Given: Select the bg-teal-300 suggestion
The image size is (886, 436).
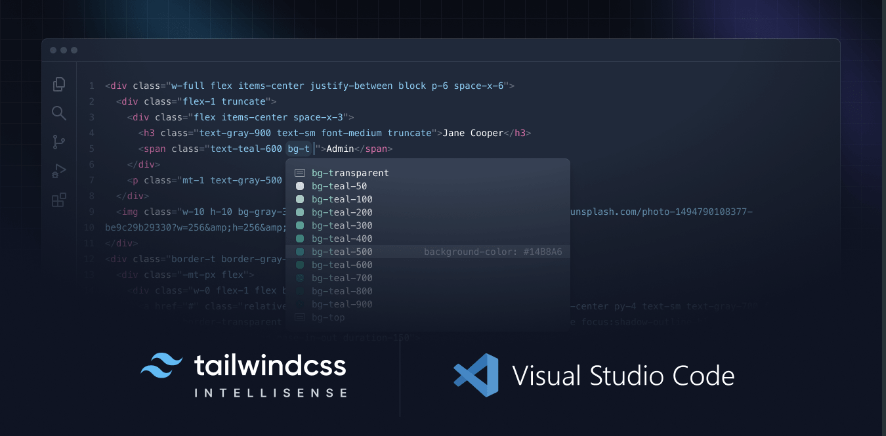Looking at the screenshot, I should [428, 225].
